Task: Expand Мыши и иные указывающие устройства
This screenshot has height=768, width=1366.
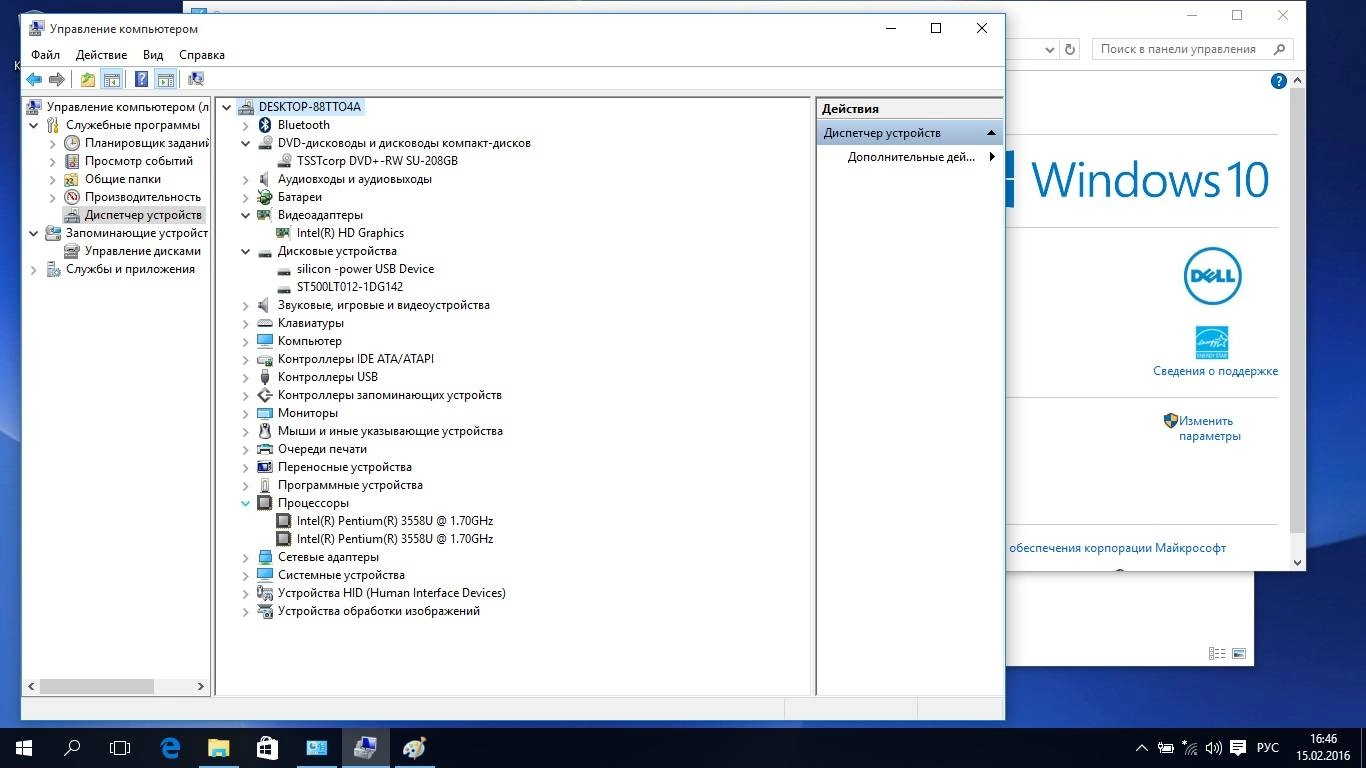Action: pyautogui.click(x=246, y=431)
